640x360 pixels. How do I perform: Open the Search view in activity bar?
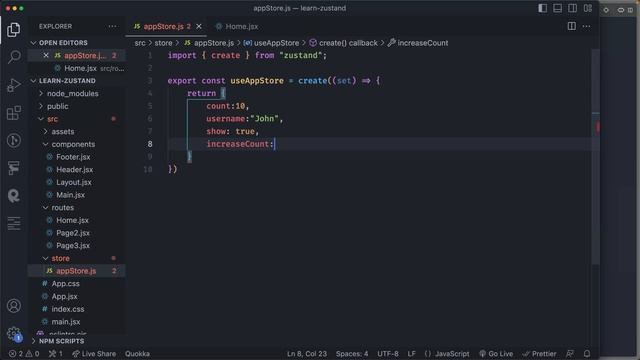pos(14,57)
